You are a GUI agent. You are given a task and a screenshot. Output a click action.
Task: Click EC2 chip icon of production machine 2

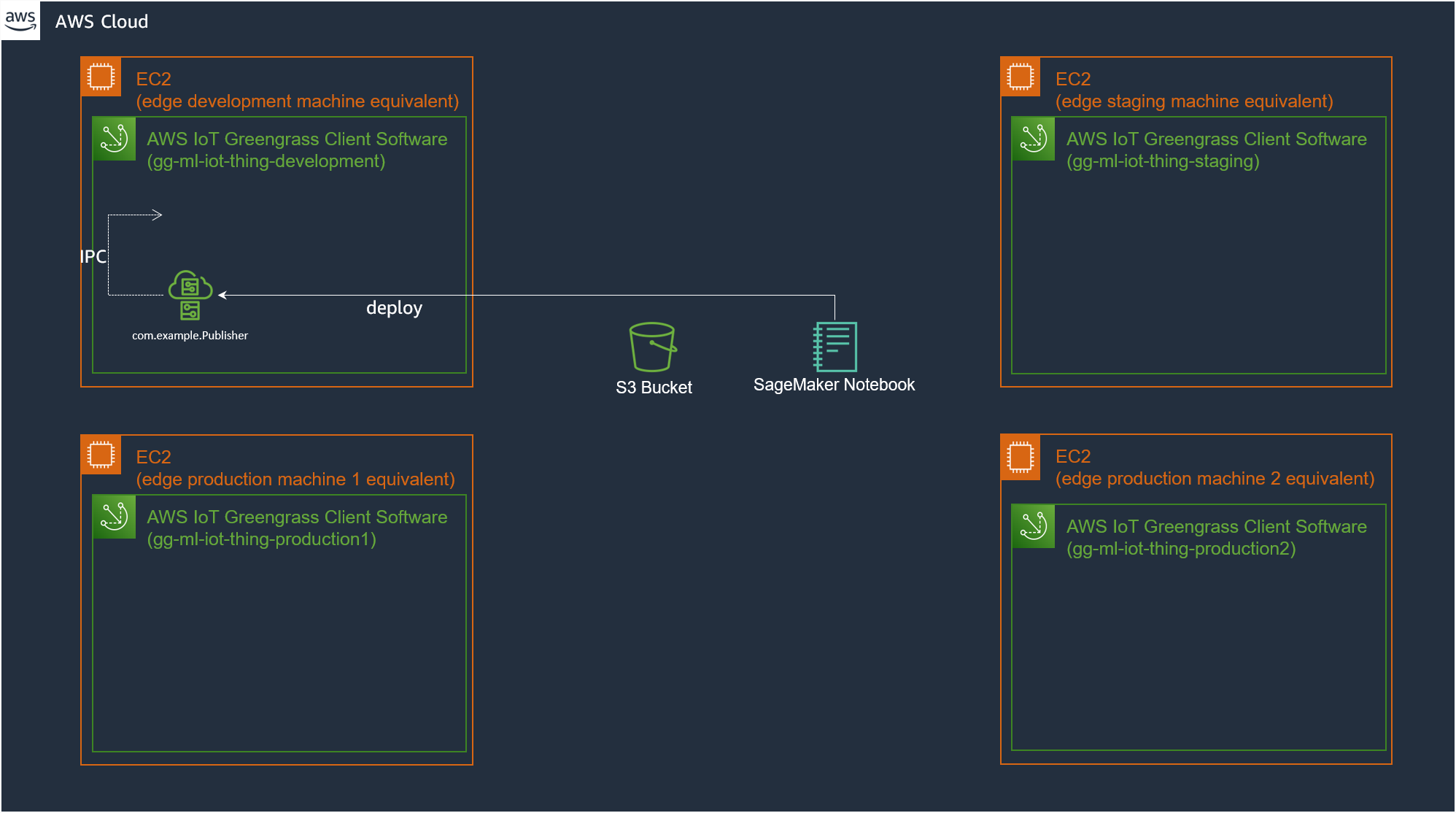1021,458
